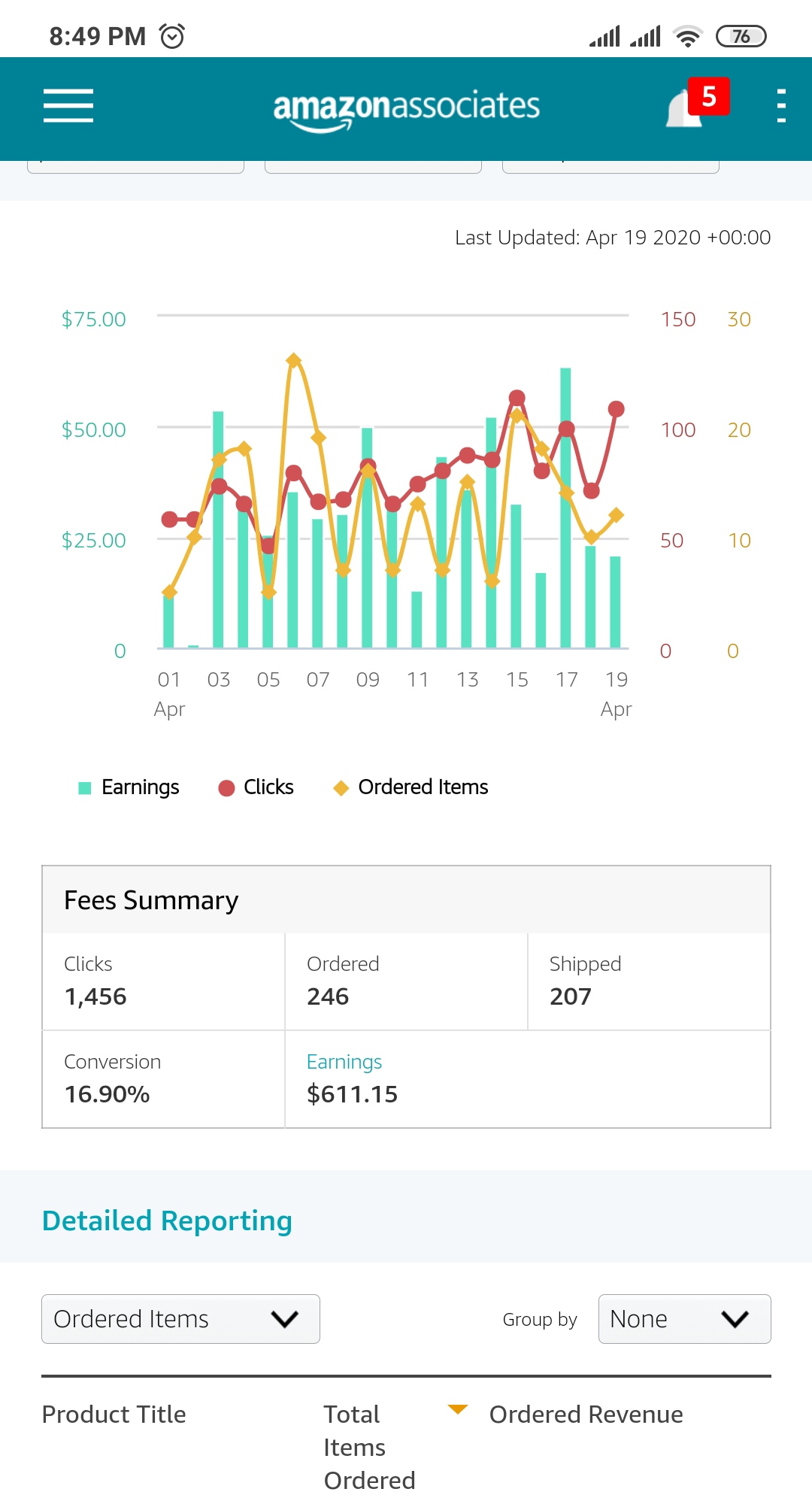Tap the battery level indicator
The height and width of the screenshot is (1501, 812).
(x=741, y=36)
